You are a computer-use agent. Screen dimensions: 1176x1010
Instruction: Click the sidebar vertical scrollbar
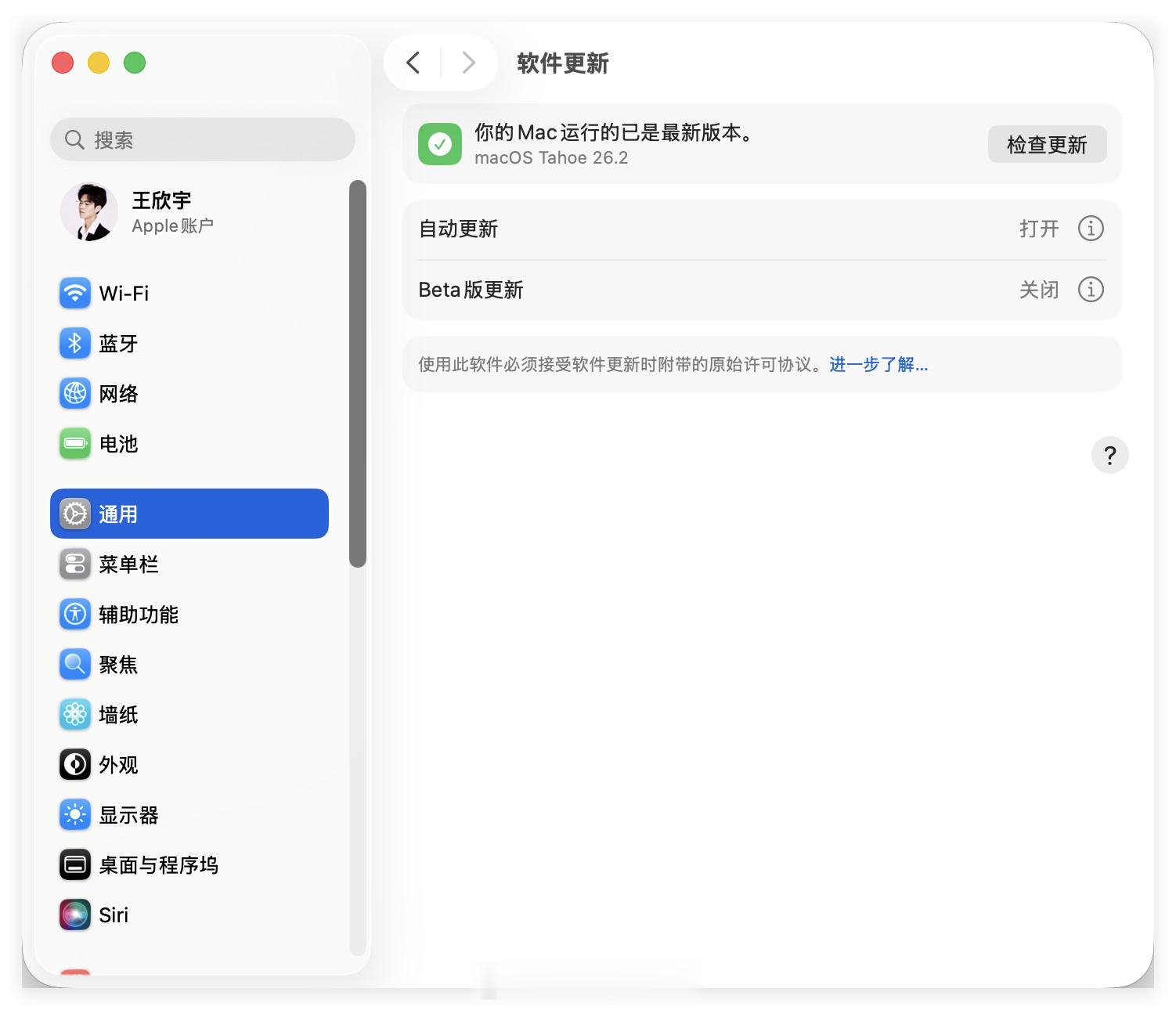click(358, 373)
